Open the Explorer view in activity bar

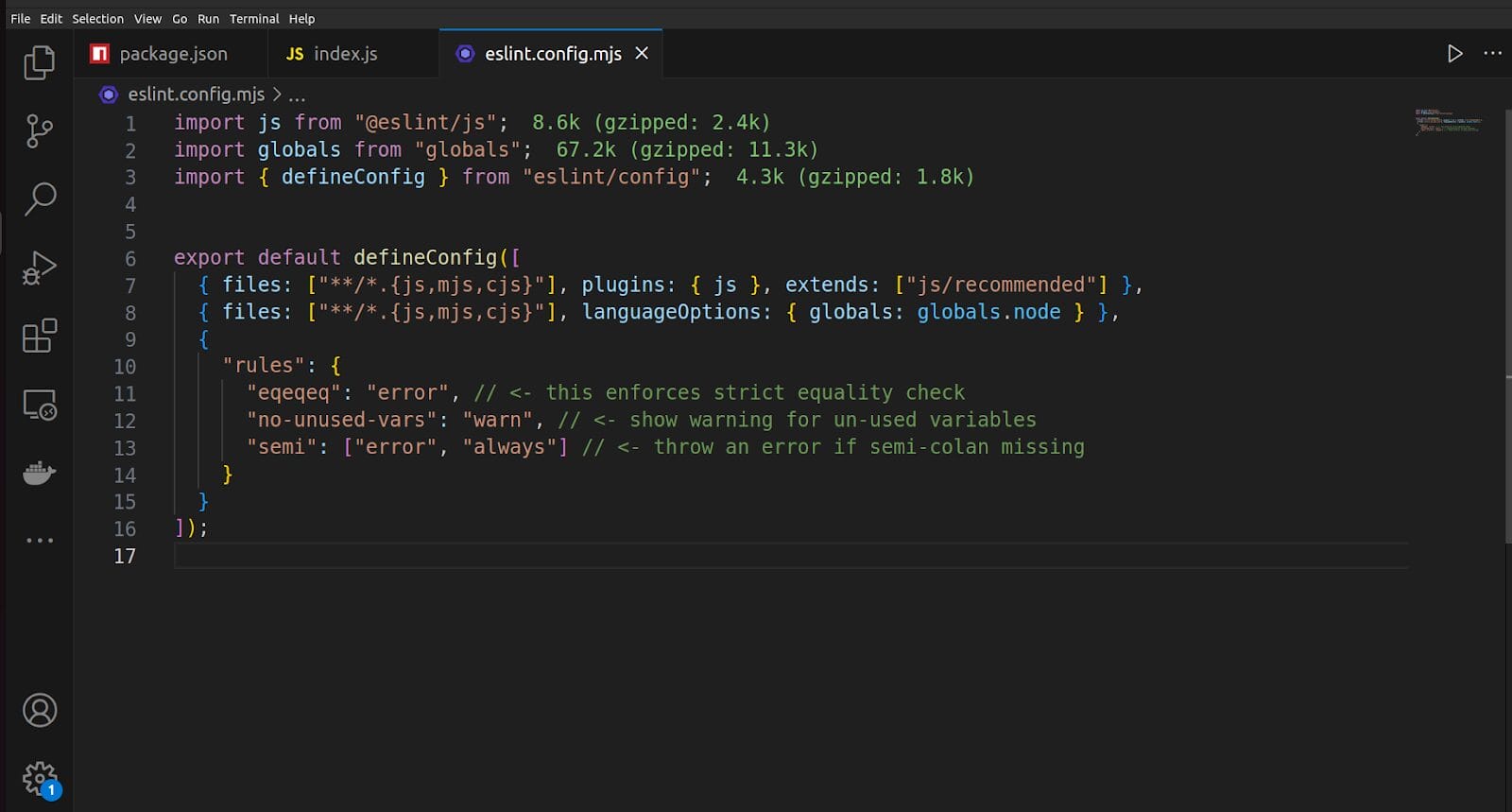click(39, 63)
